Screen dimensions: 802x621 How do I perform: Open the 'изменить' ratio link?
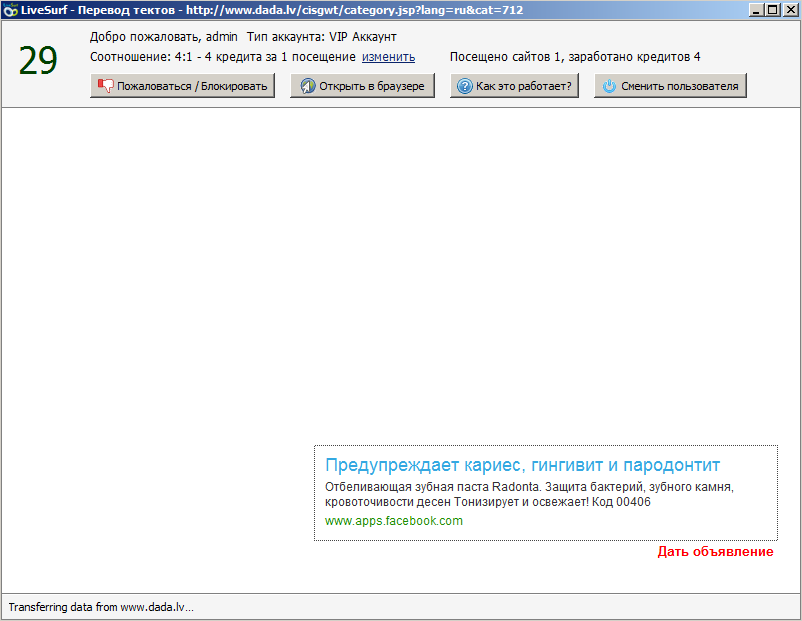[x=388, y=57]
